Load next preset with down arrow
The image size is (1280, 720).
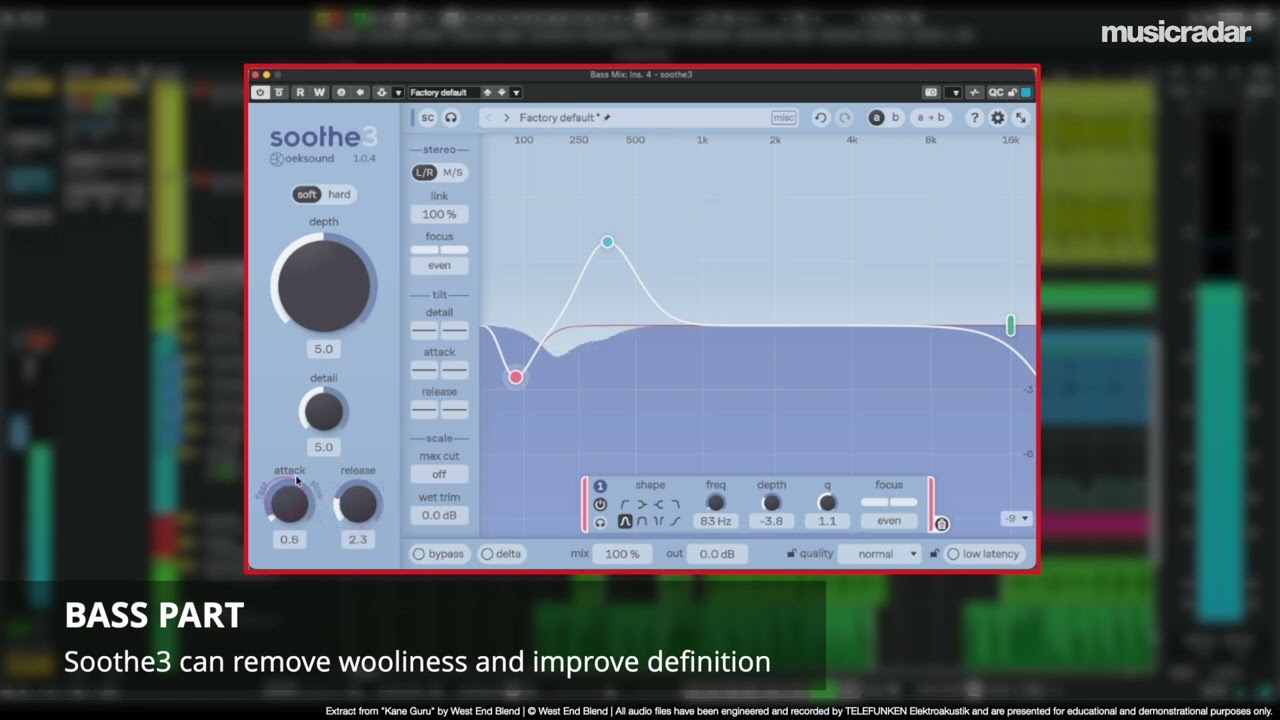pyautogui.click(x=502, y=92)
